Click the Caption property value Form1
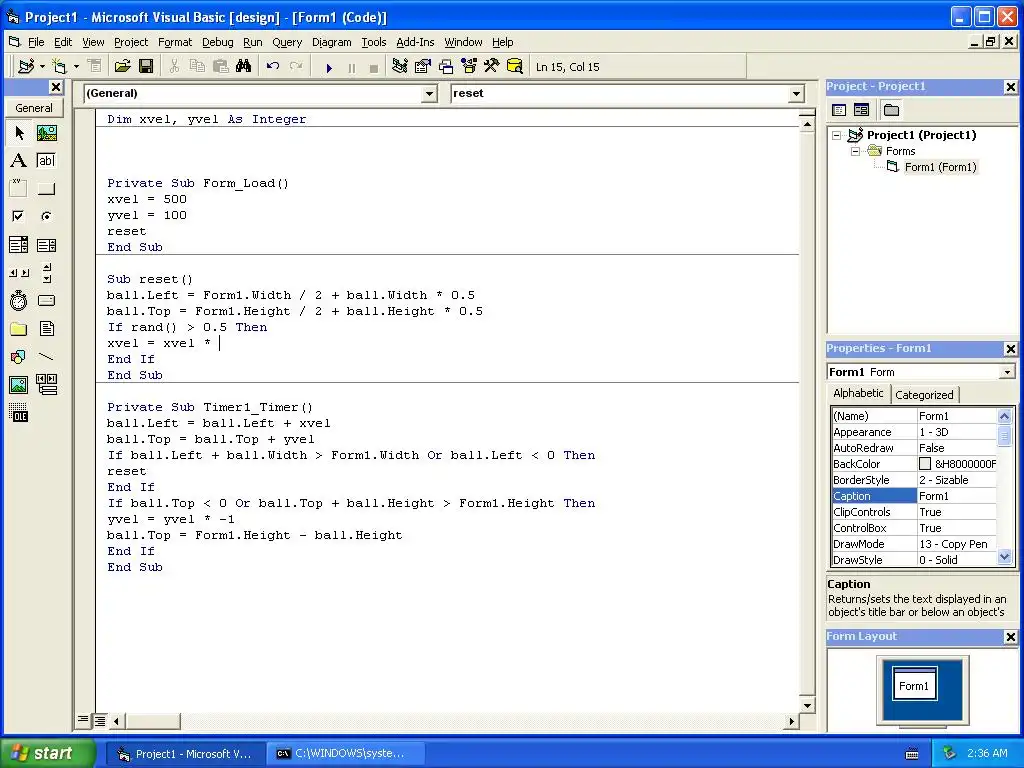The image size is (1024, 768). point(957,496)
